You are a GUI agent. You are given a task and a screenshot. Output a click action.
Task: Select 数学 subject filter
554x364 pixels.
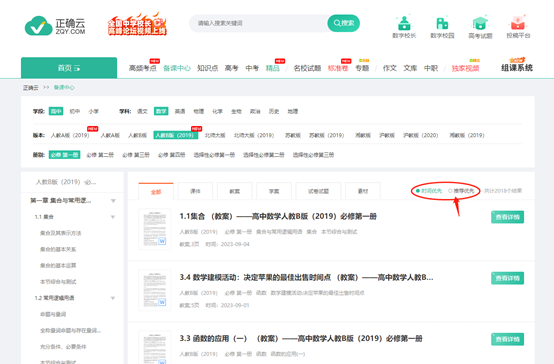[x=161, y=111]
